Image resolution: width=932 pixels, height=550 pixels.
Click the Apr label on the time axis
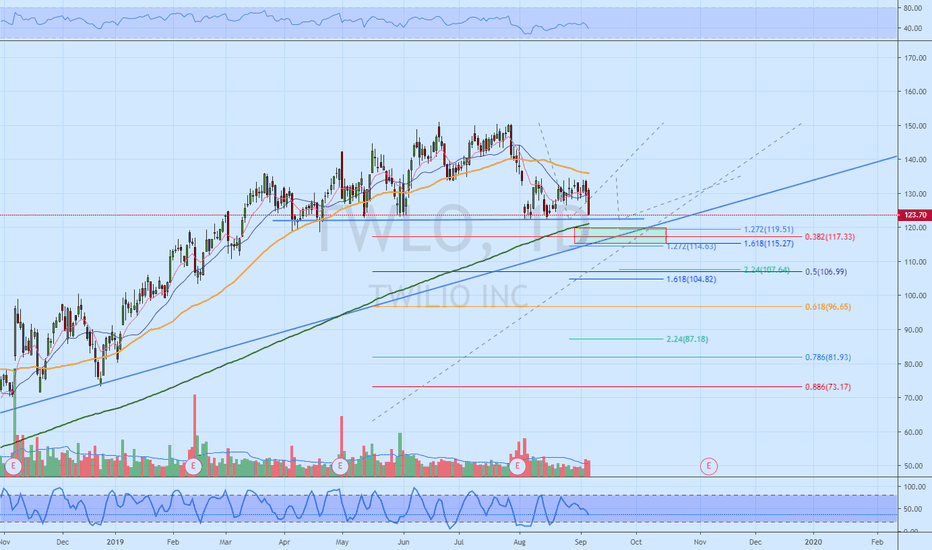pyautogui.click(x=284, y=542)
